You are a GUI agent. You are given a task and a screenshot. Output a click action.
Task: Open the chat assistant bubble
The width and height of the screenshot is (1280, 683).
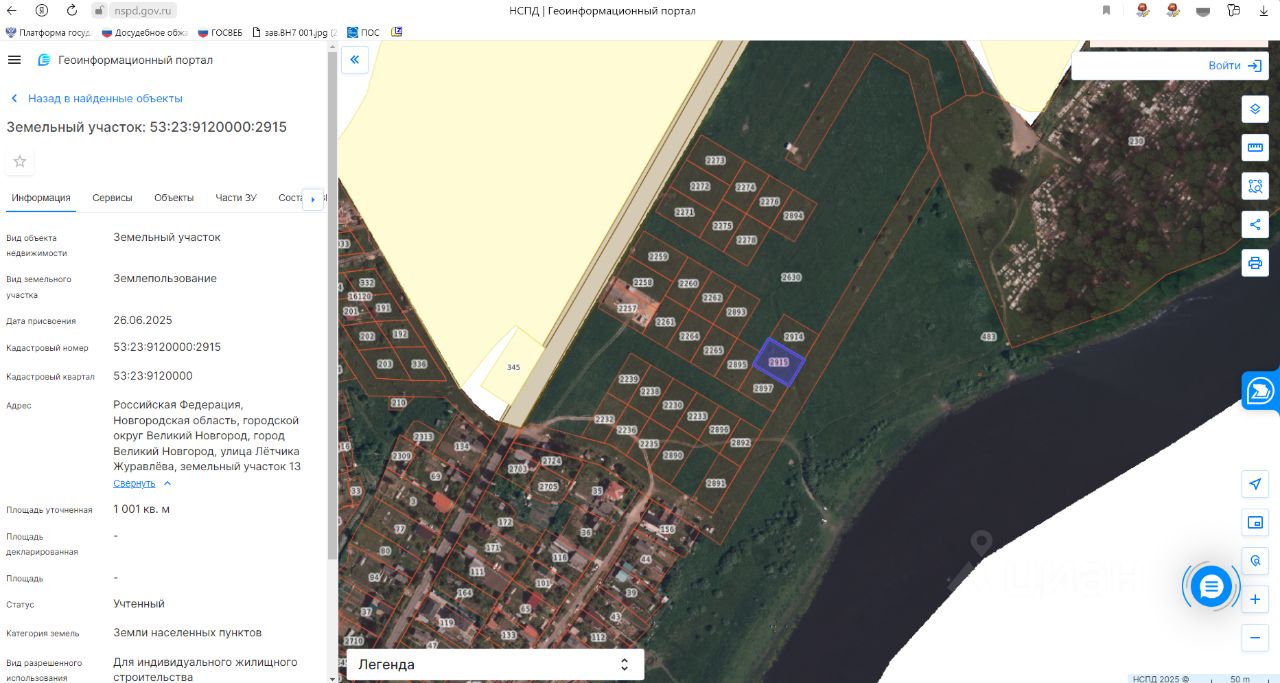(1211, 586)
